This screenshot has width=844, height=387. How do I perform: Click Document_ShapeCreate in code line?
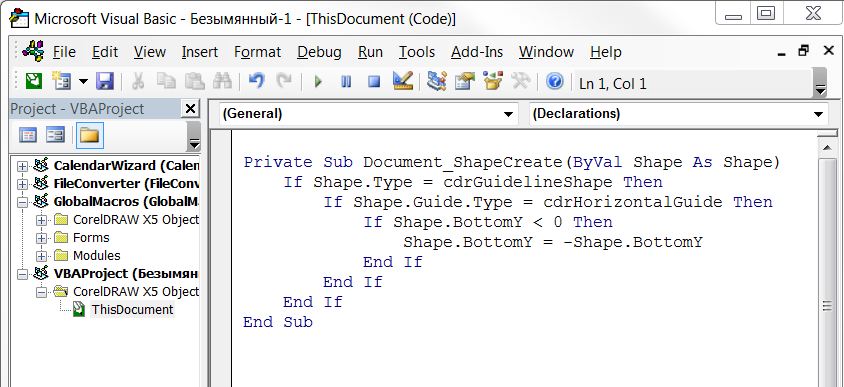click(x=463, y=162)
